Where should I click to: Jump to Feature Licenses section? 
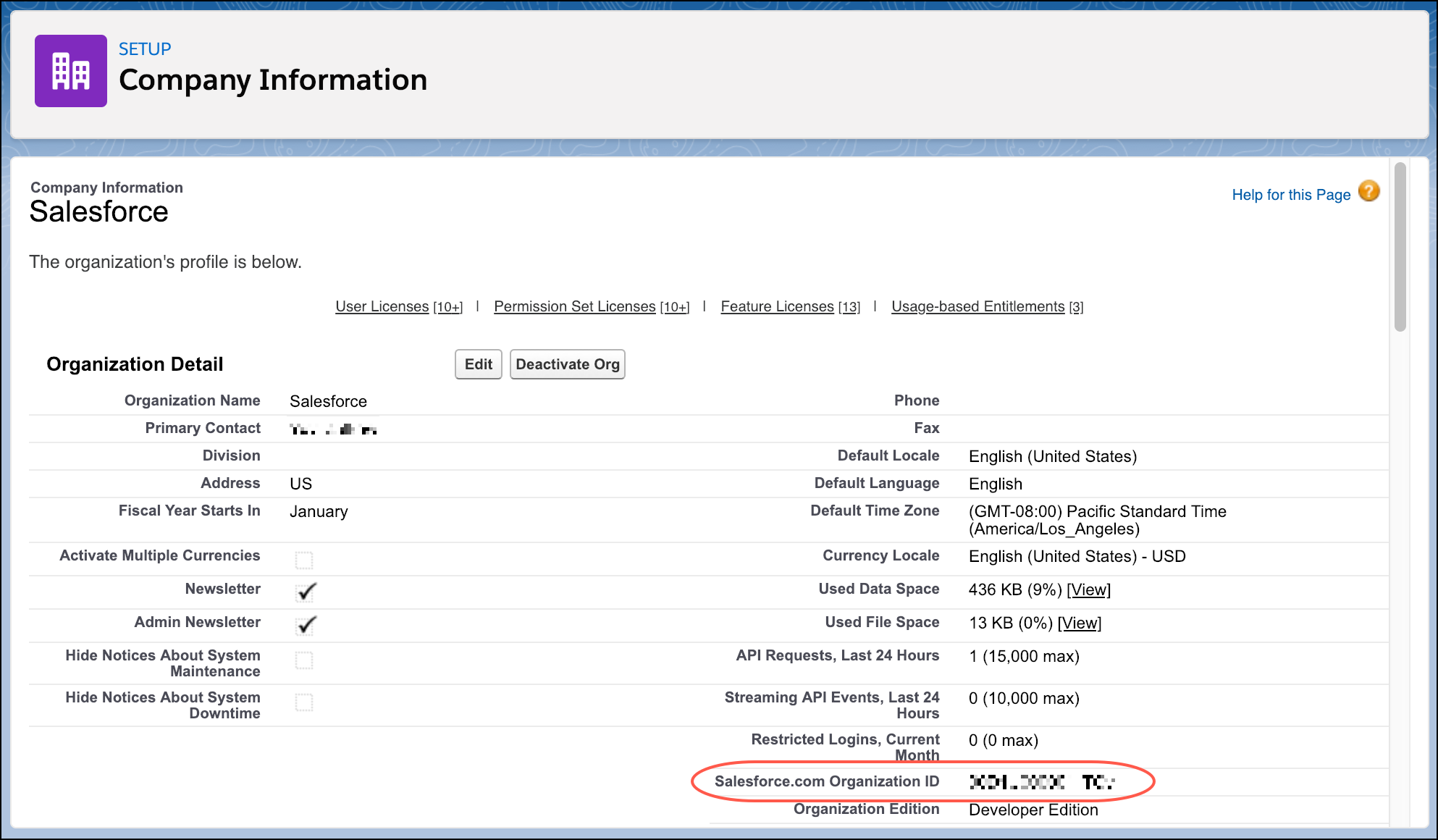tap(777, 306)
